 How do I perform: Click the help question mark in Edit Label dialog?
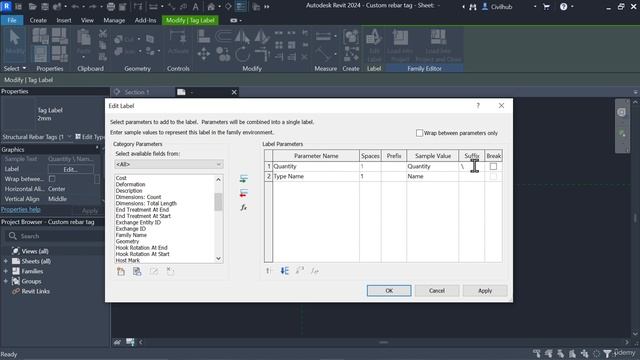tap(478, 106)
